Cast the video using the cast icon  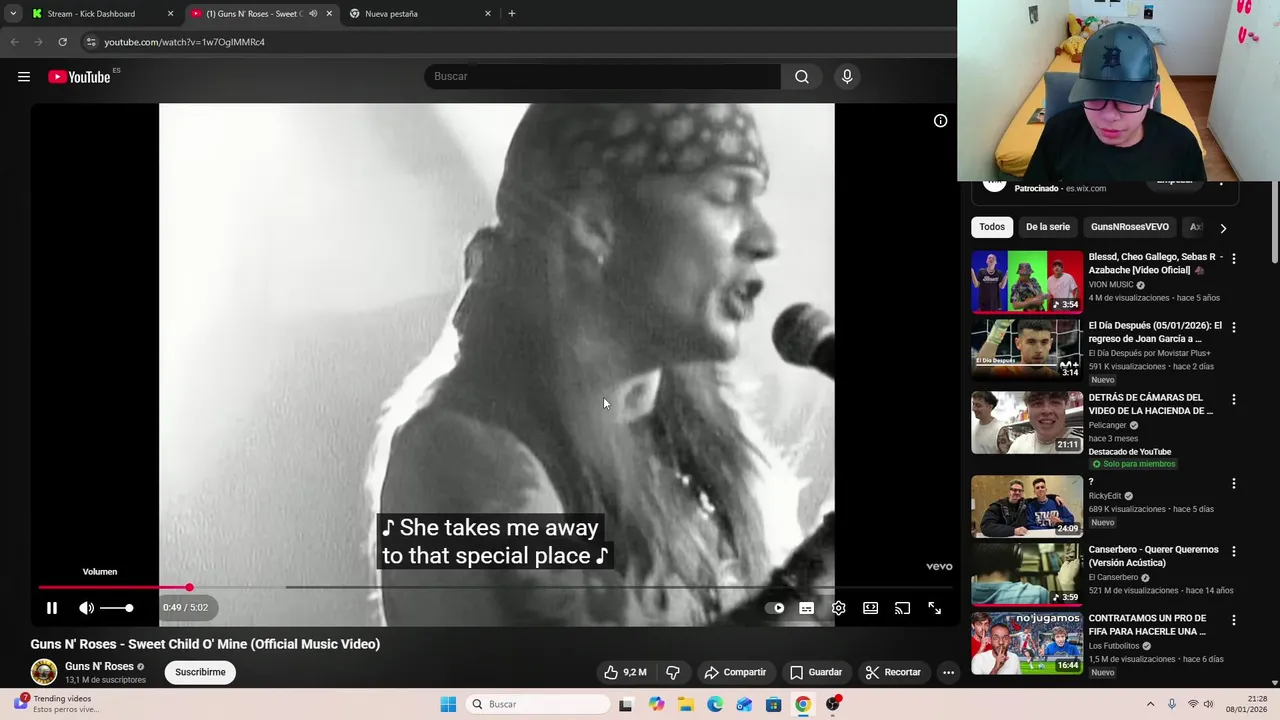click(x=903, y=608)
